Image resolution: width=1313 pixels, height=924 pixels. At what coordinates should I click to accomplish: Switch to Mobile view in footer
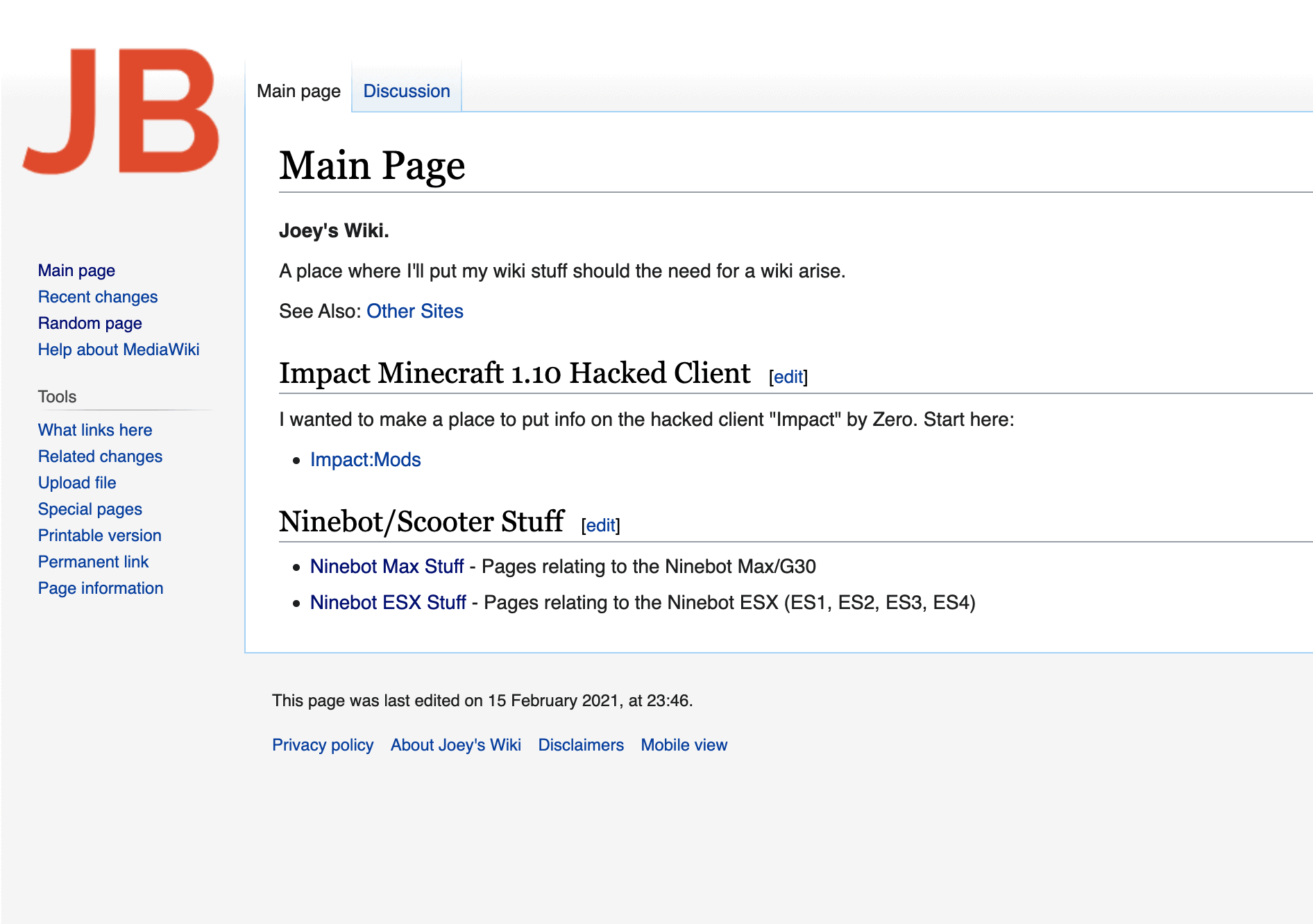tap(684, 745)
